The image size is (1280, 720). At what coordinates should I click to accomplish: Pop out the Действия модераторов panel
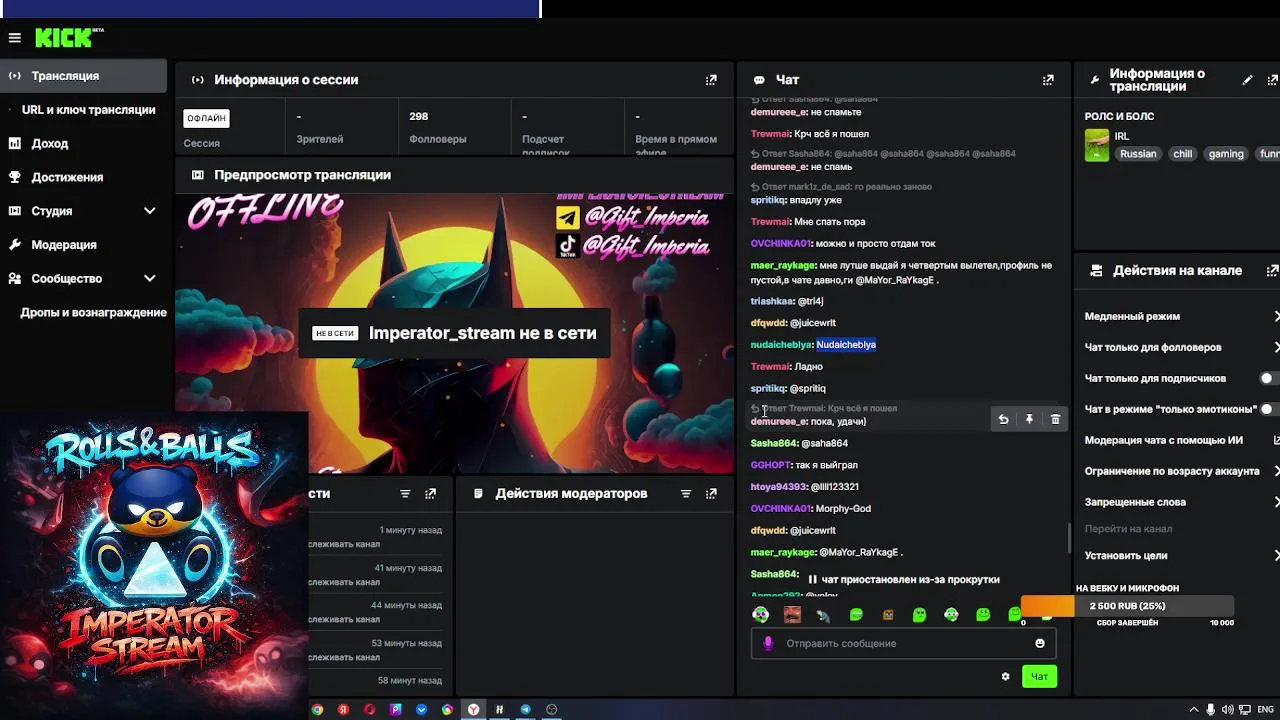click(711, 494)
